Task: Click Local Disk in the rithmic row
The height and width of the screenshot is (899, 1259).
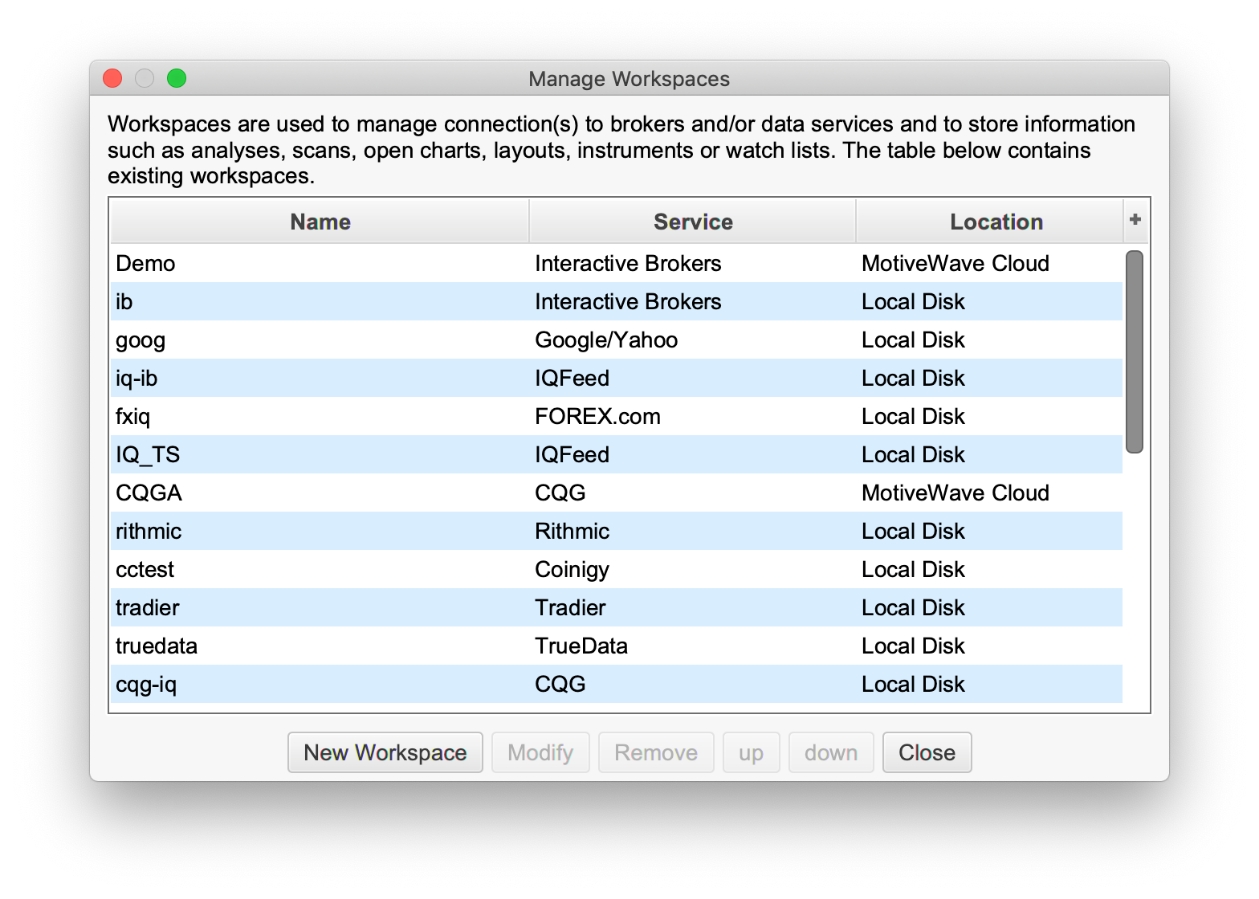Action: (913, 531)
